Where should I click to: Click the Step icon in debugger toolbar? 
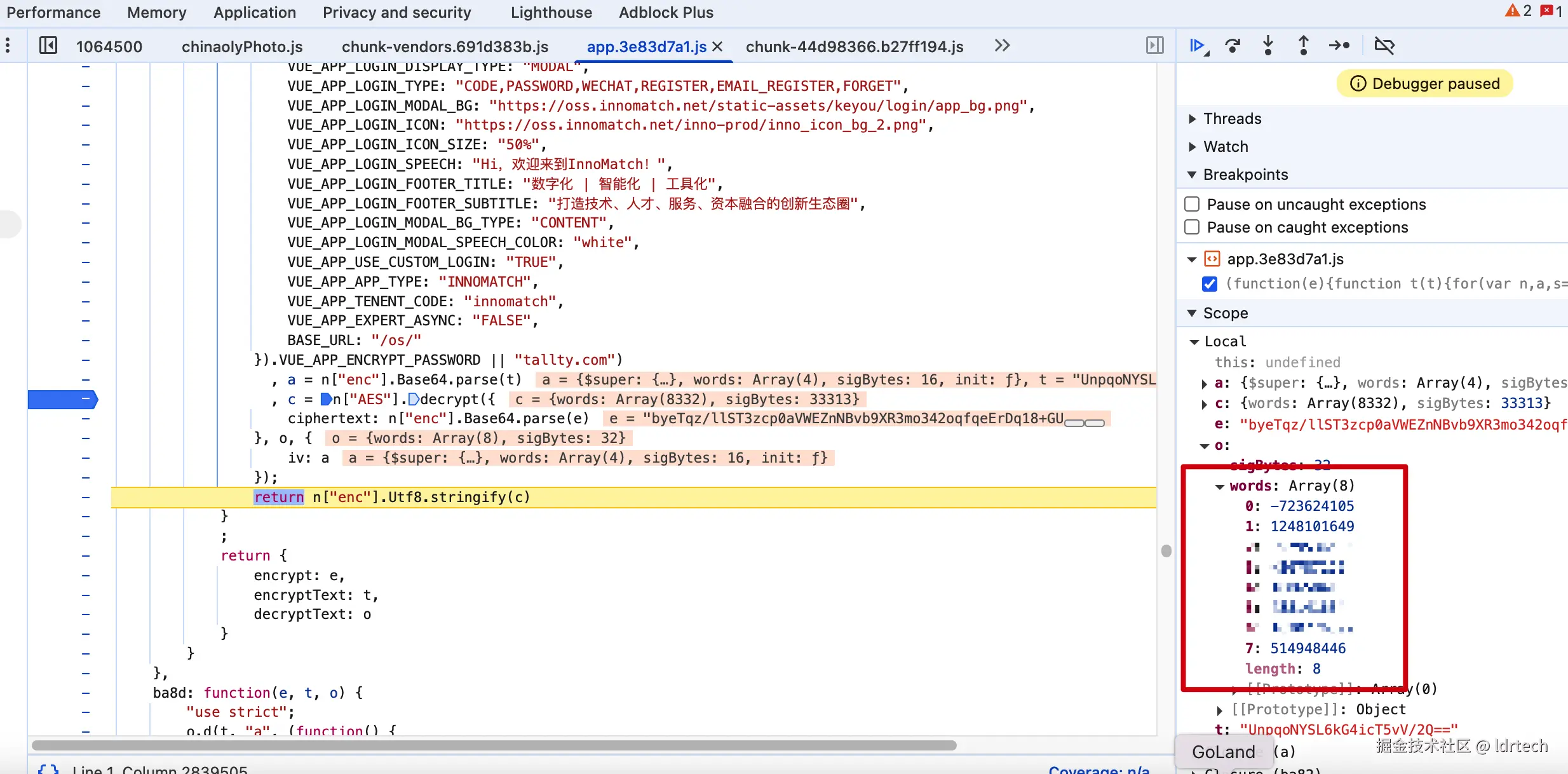point(1339,46)
